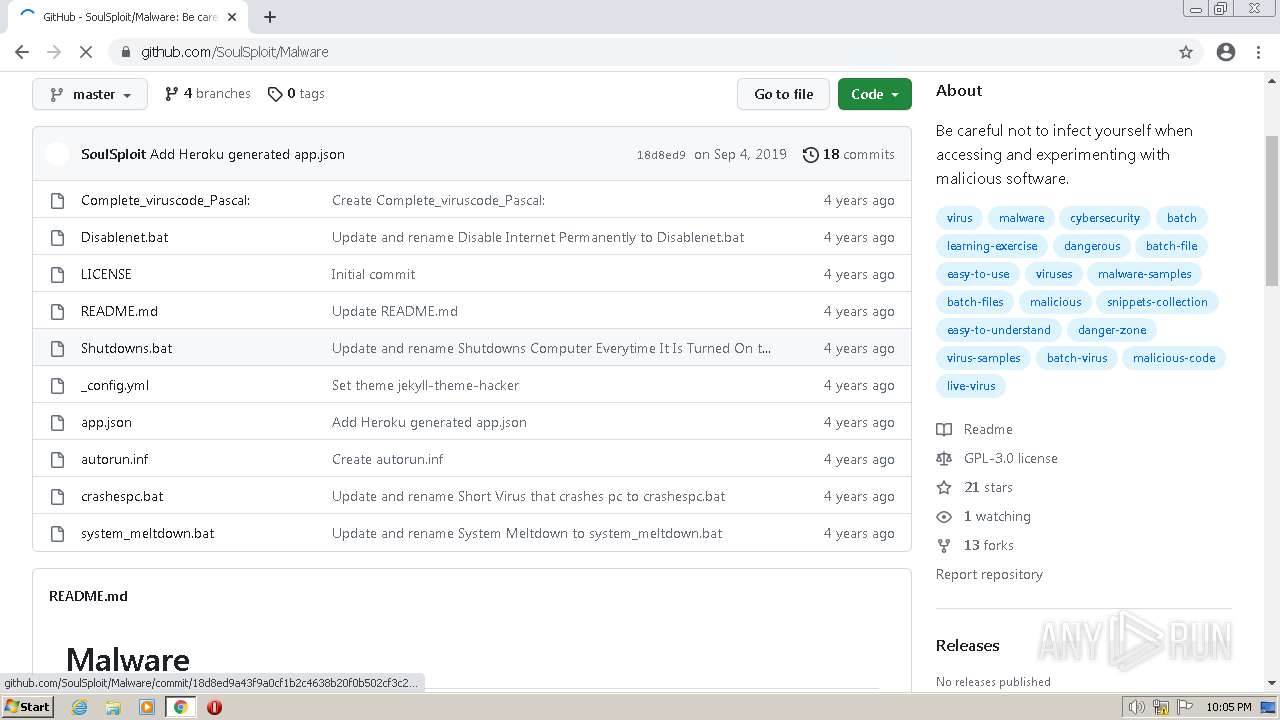
Task: Select the snippets-collection topic tag
Action: [1157, 302]
